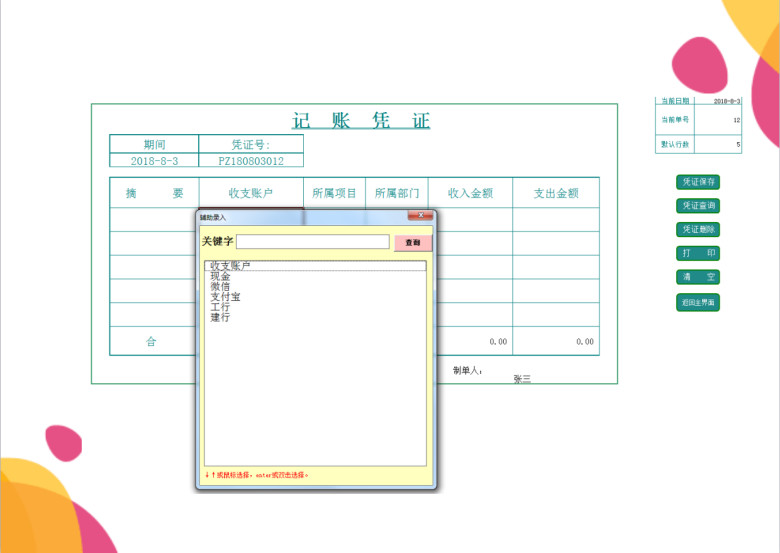Click the preparer name 张三
The height and width of the screenshot is (553, 780).
[x=522, y=379]
